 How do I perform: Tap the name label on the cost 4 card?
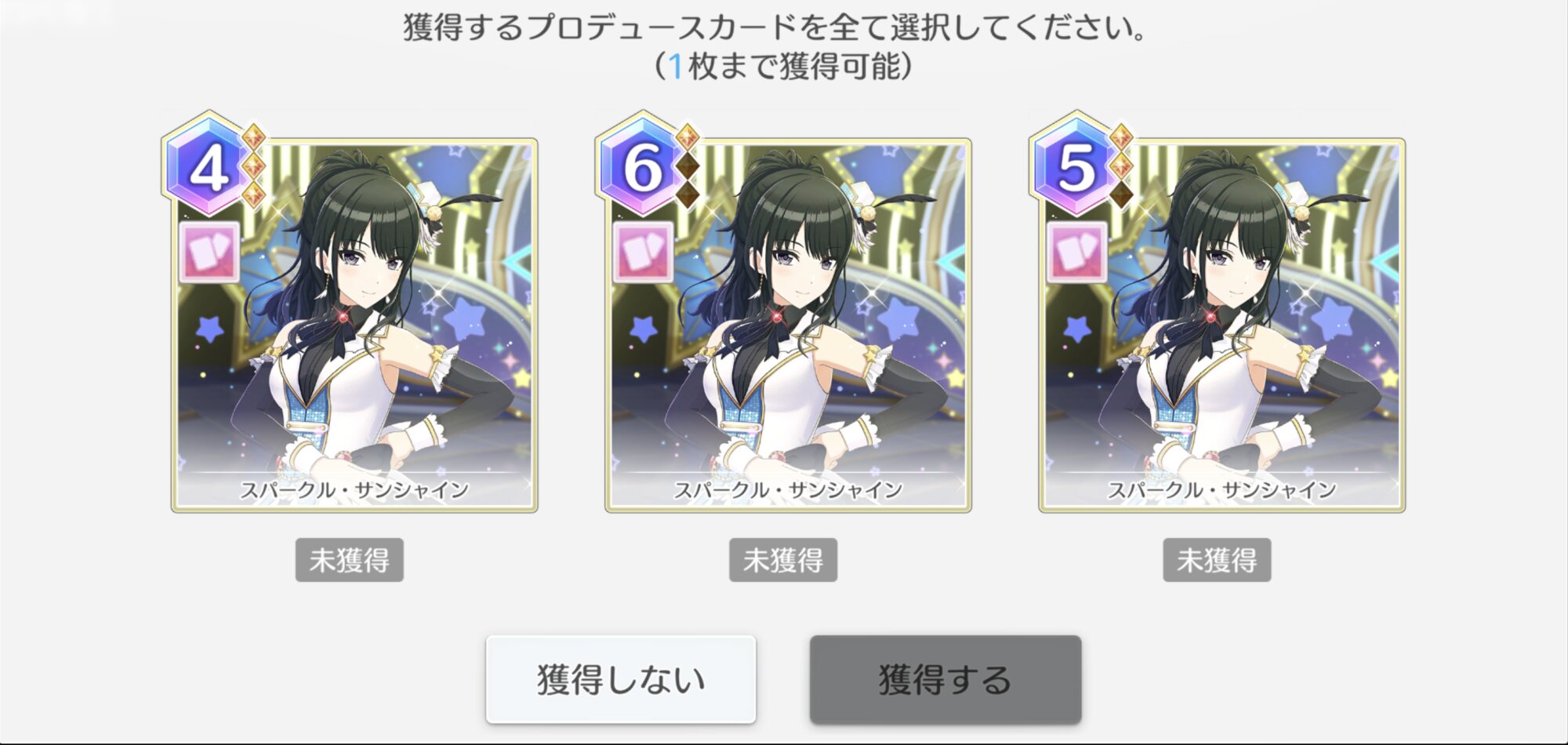tap(354, 490)
